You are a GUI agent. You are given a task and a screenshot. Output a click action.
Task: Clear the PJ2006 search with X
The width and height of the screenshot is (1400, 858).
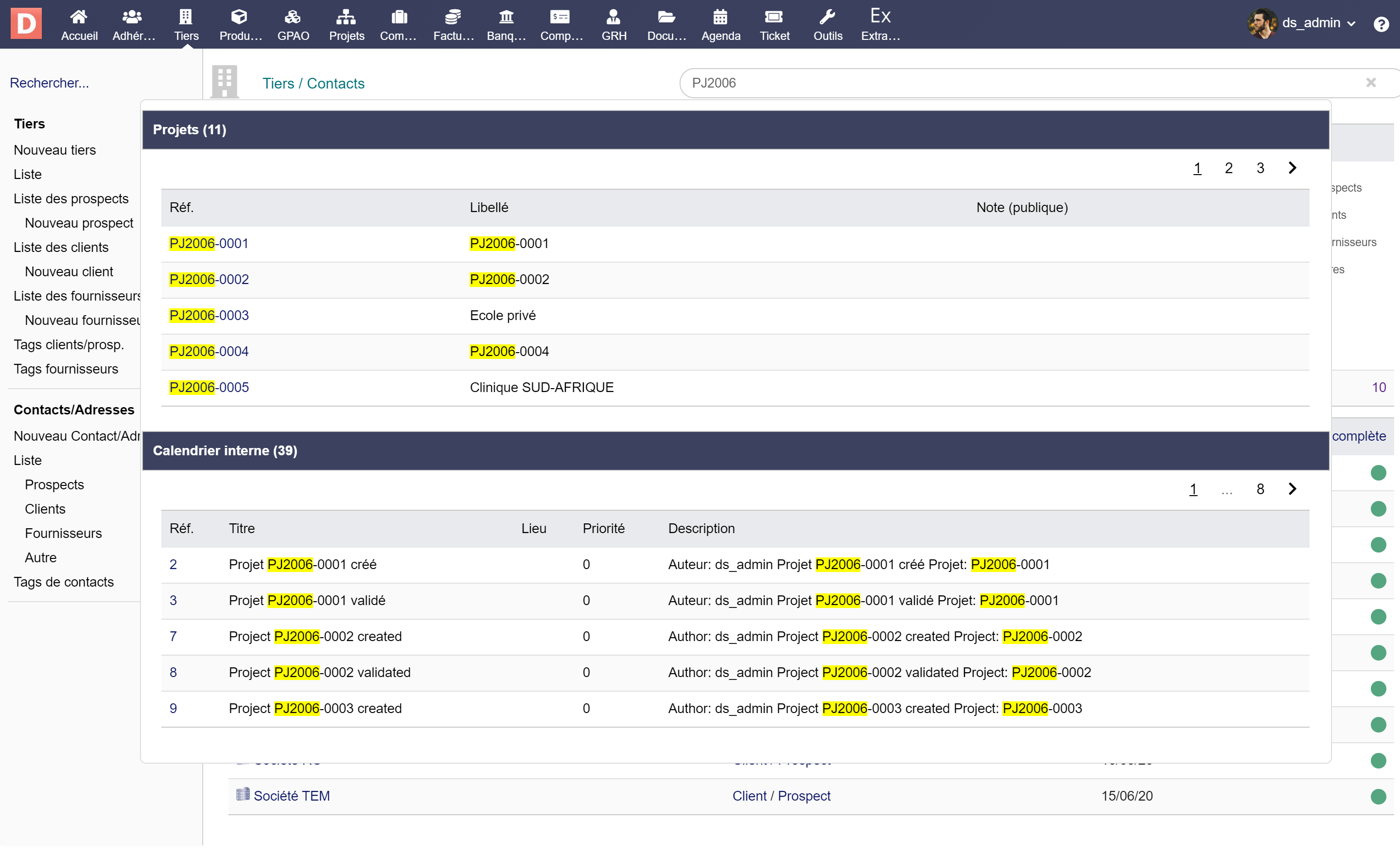tap(1370, 83)
